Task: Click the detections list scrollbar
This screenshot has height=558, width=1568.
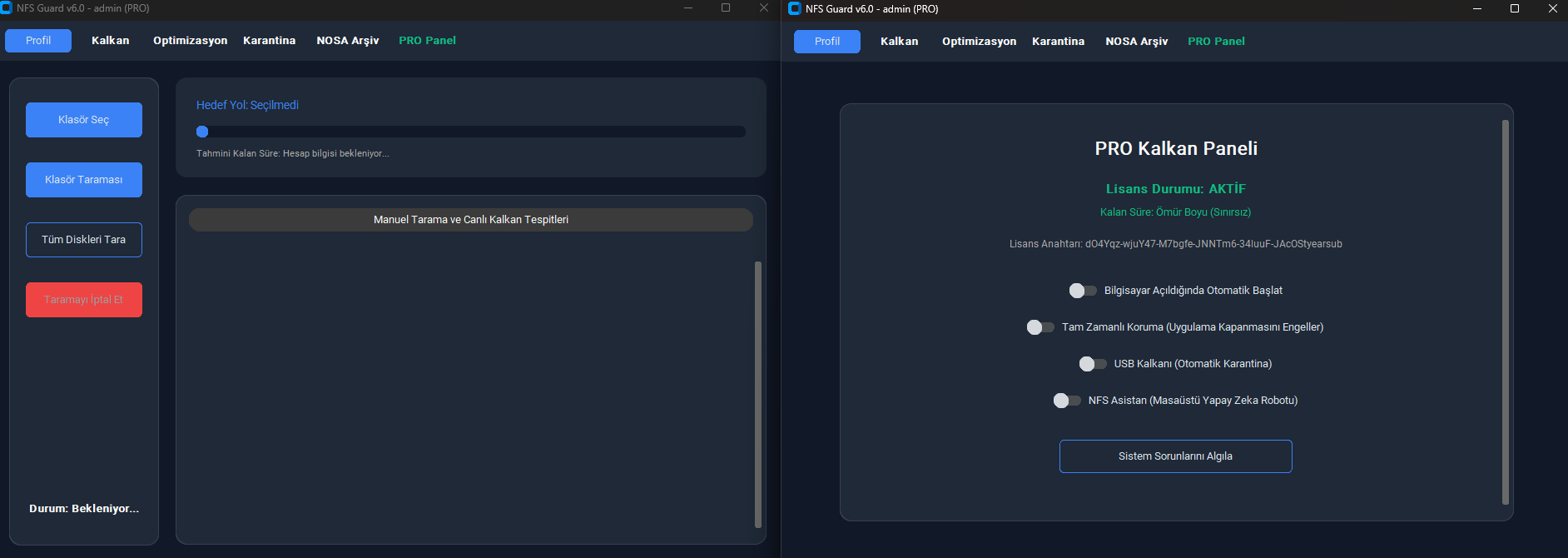Action: 757,395
